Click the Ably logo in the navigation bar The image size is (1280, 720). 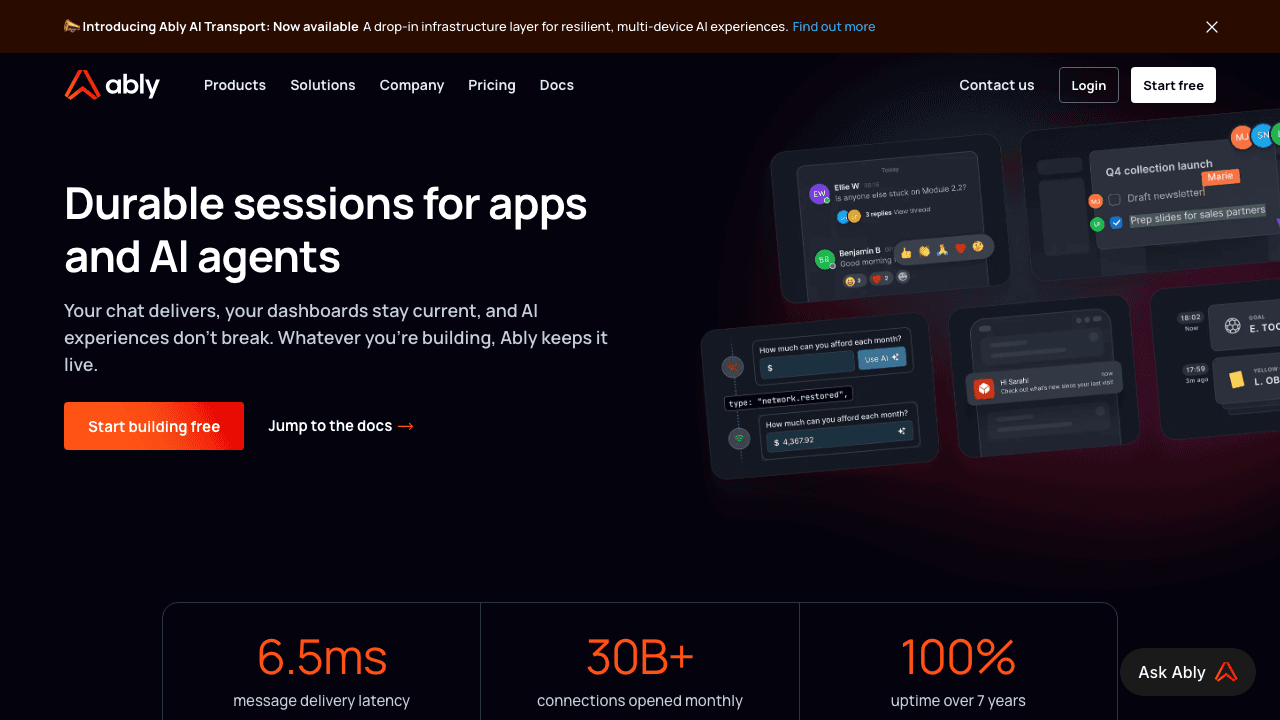point(111,85)
